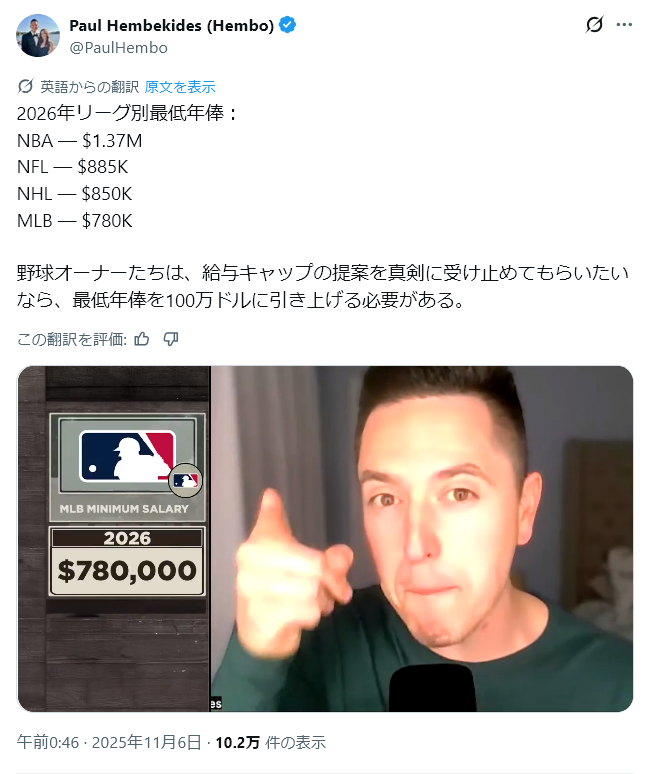Click the Paul Hembekides (Hembo) display name
This screenshot has height=774, width=652.
click(x=171, y=25)
